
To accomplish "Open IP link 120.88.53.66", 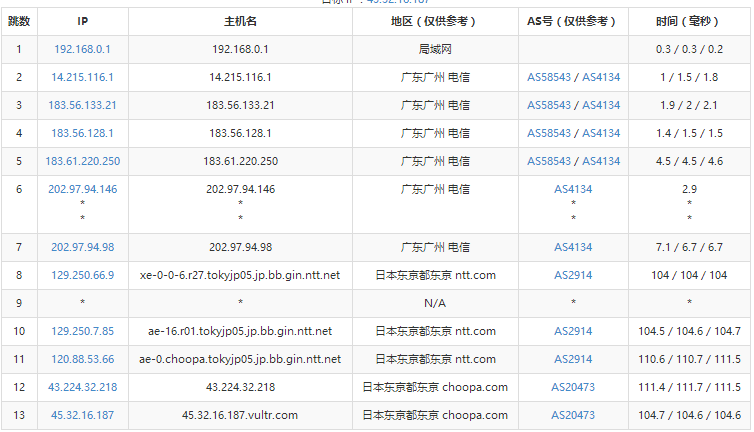I will (83, 359).
